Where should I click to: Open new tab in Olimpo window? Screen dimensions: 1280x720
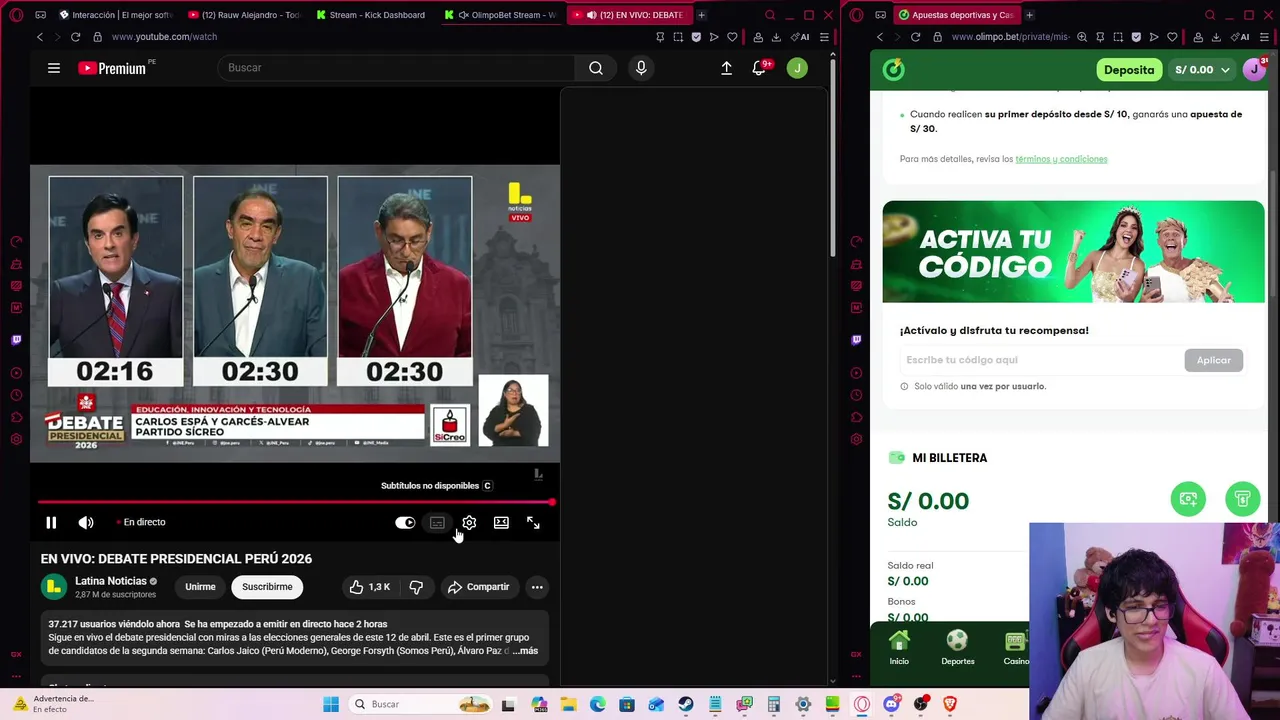(1029, 15)
